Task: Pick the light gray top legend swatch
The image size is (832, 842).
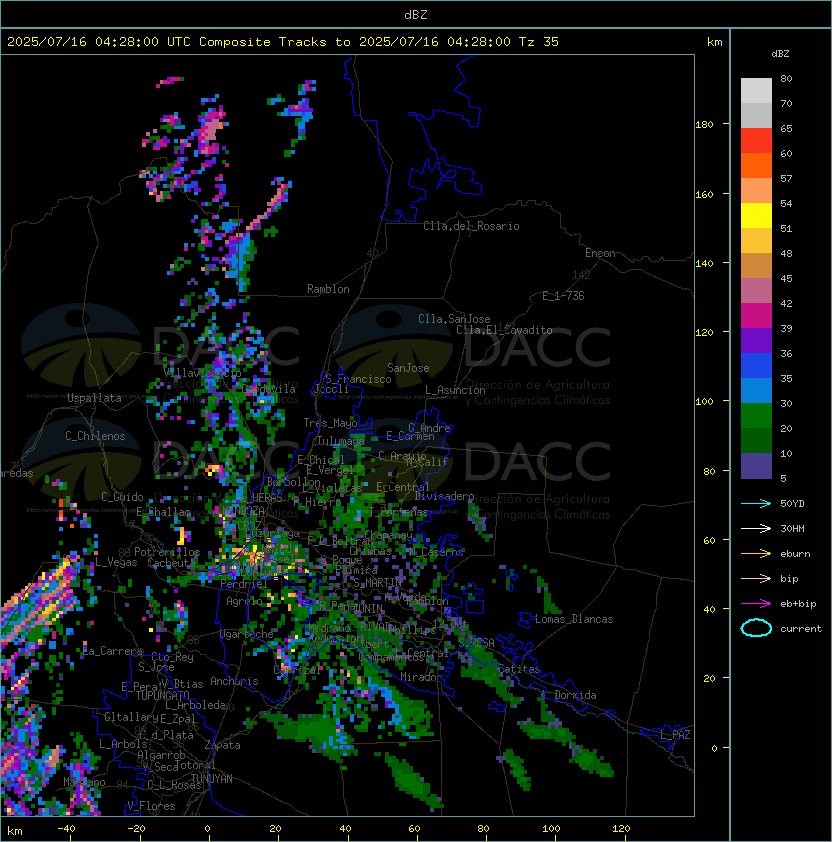Action: coord(756,90)
